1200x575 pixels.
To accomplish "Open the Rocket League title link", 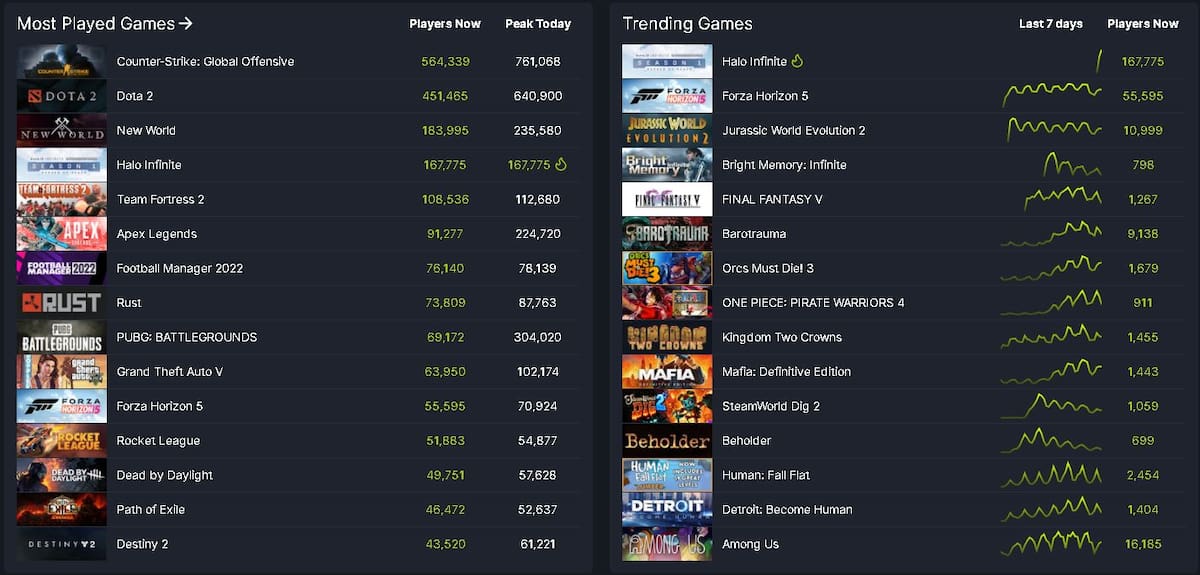I will [x=158, y=441].
